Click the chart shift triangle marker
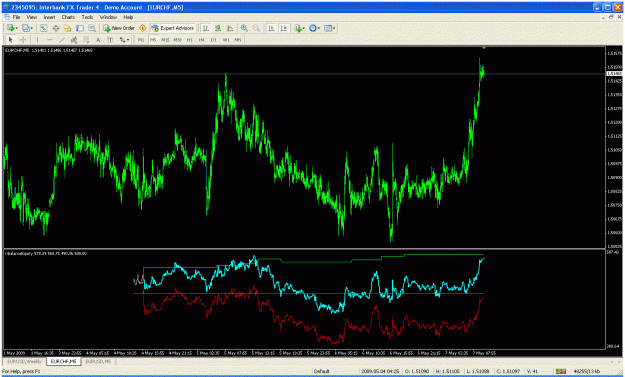The image size is (625, 377). [483, 48]
